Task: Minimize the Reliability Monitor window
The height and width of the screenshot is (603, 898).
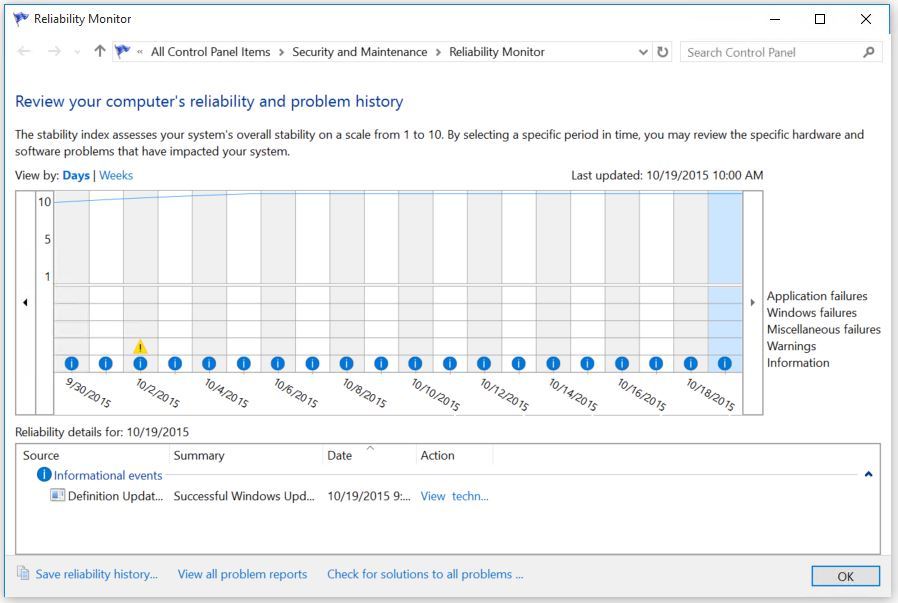Action: click(x=775, y=19)
